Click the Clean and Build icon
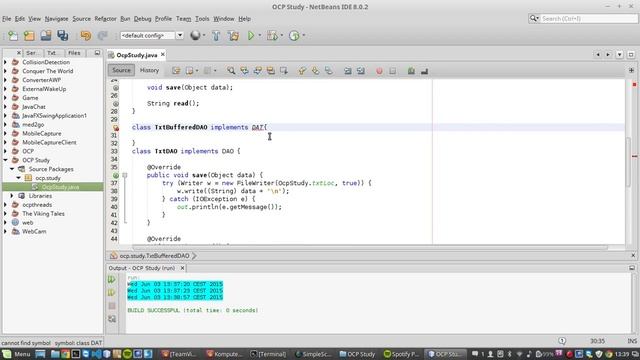Viewport: 640px width, 360px height. [233, 36]
